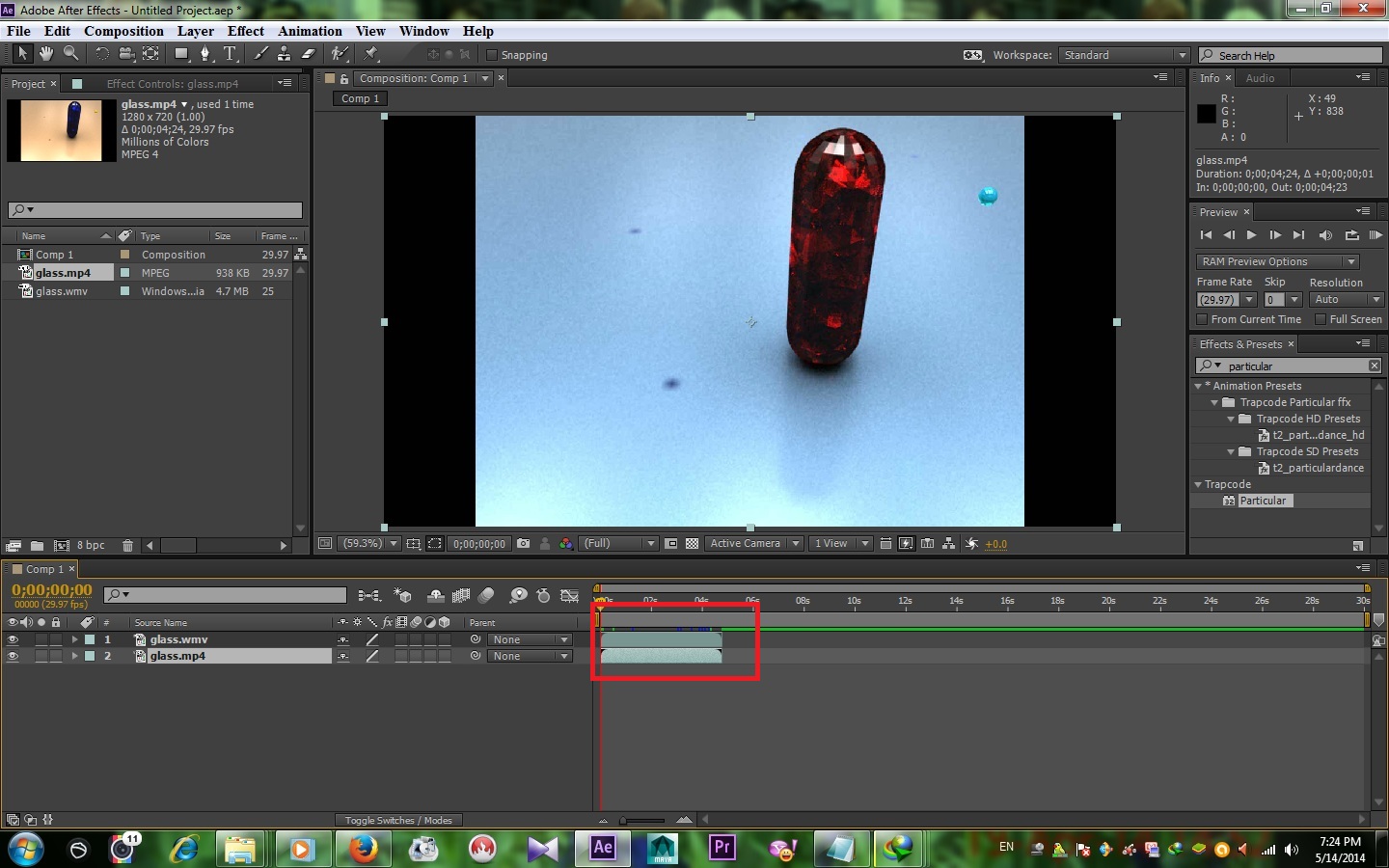The height and width of the screenshot is (868, 1389).
Task: Click the 8 bpc color depth button
Action: (91, 546)
